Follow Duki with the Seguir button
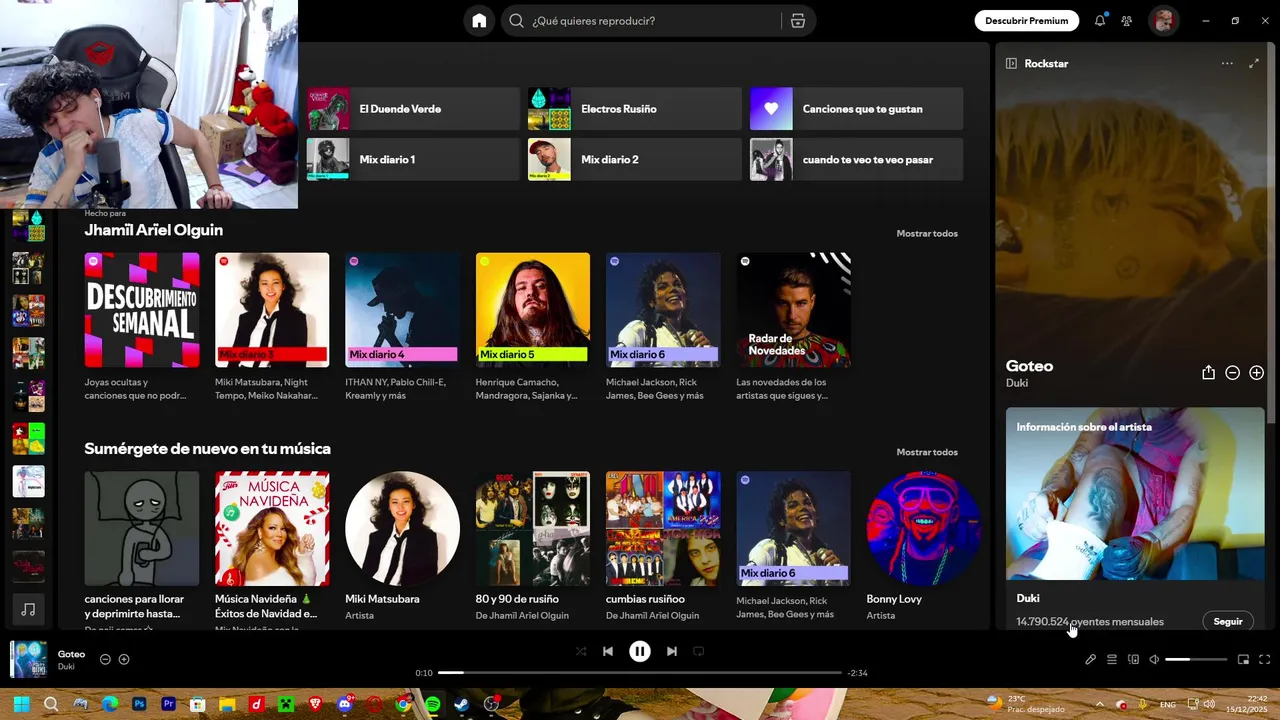Screen dimensions: 1280x720 coord(1227,621)
